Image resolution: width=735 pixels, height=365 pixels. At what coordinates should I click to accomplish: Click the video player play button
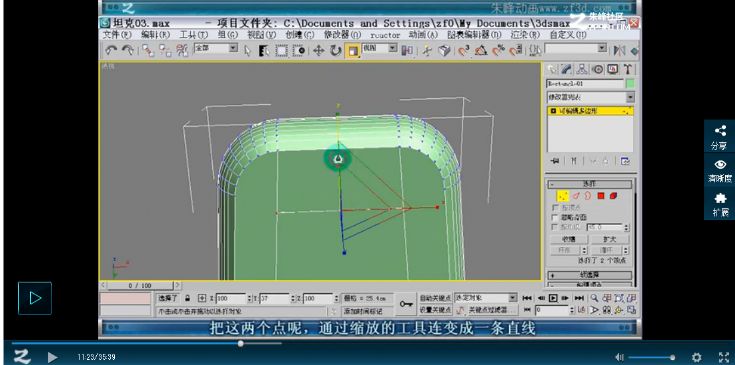click(x=52, y=357)
